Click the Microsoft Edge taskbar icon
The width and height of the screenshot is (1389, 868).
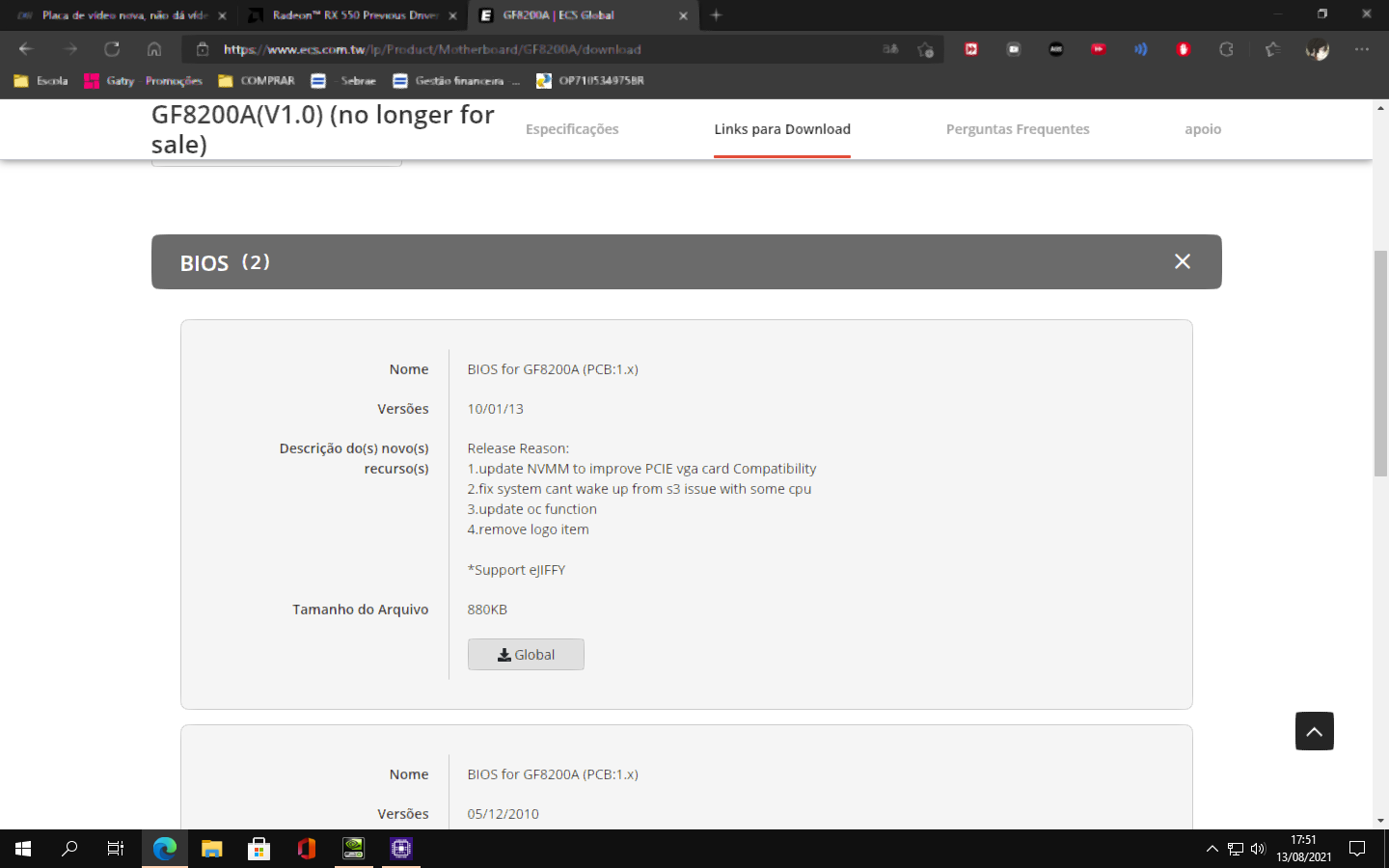click(165, 849)
